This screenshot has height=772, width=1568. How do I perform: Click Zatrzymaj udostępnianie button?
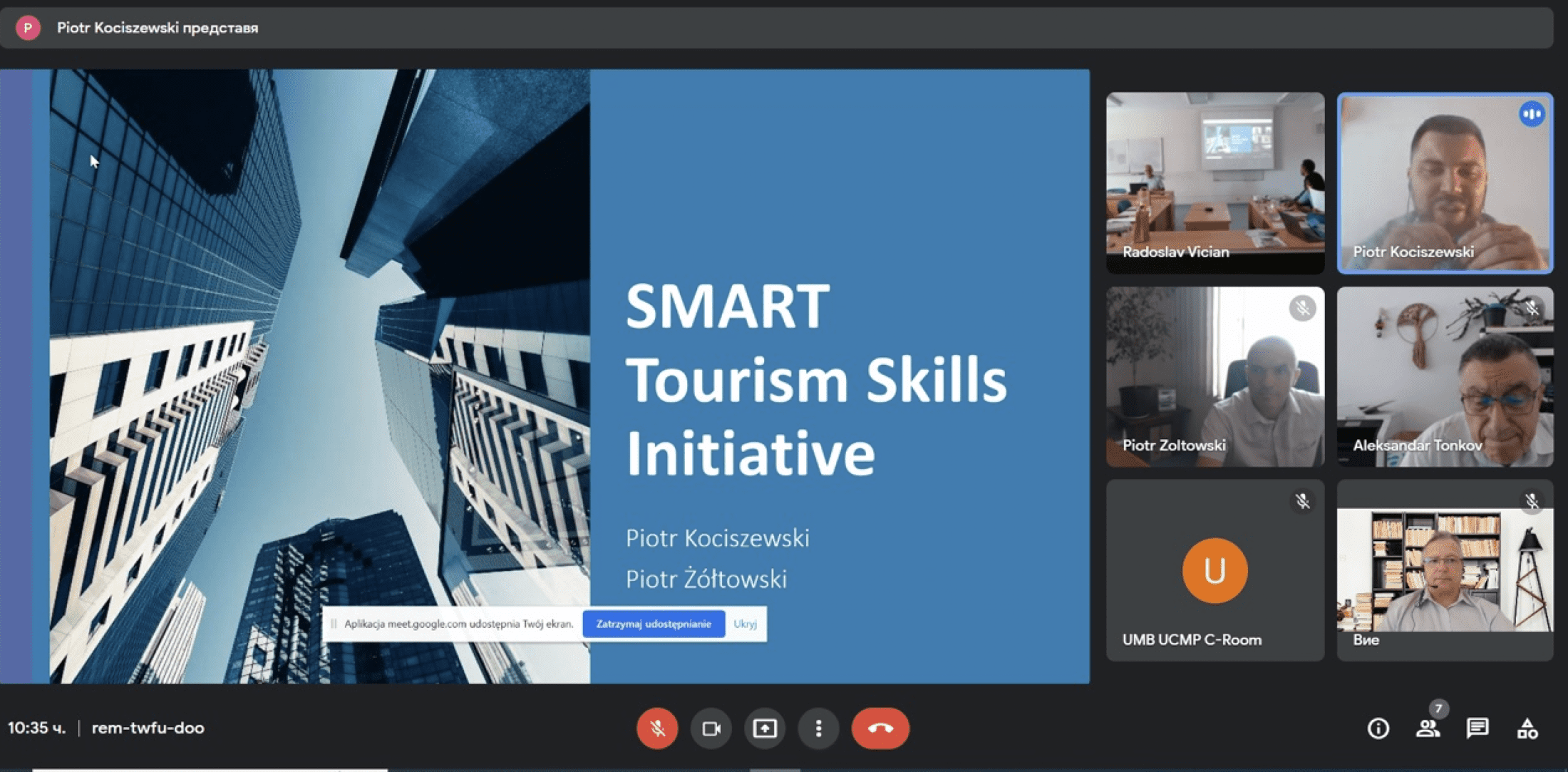click(x=654, y=624)
